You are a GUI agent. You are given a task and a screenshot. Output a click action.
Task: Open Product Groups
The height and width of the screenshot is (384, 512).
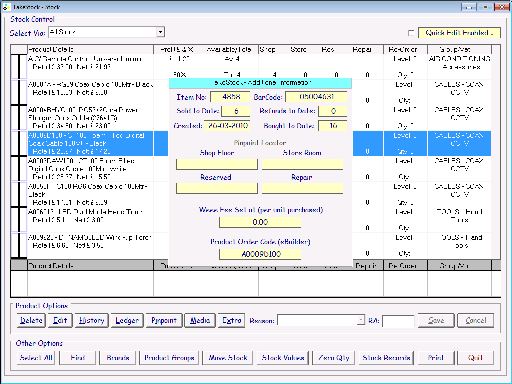[169, 358]
